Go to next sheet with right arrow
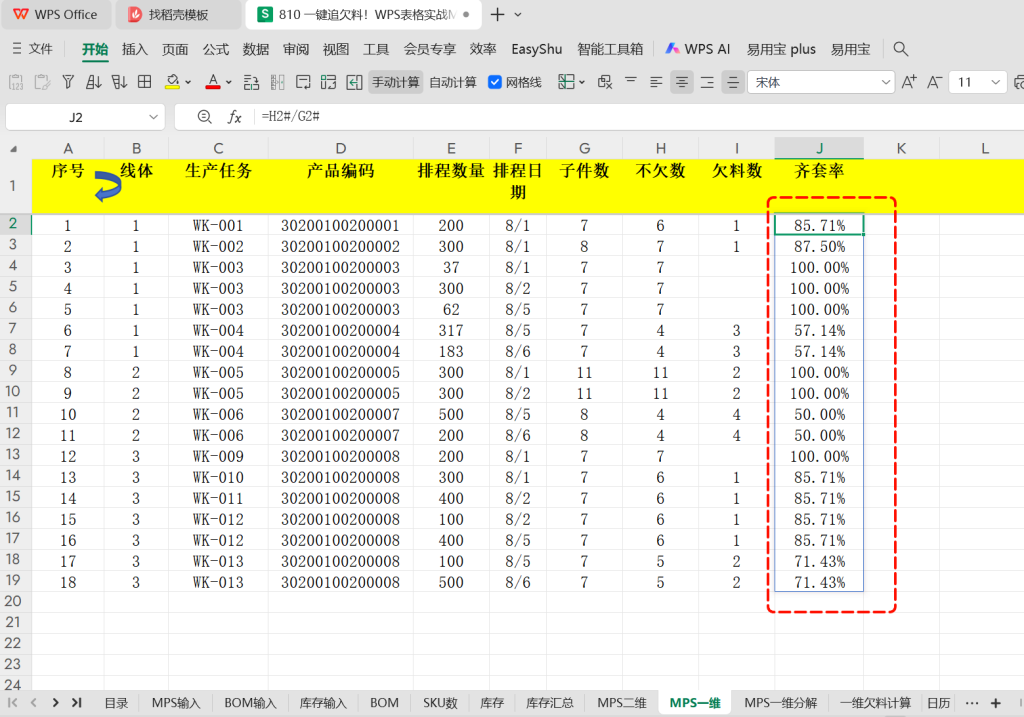Image resolution: width=1024 pixels, height=717 pixels. pyautogui.click(x=56, y=703)
